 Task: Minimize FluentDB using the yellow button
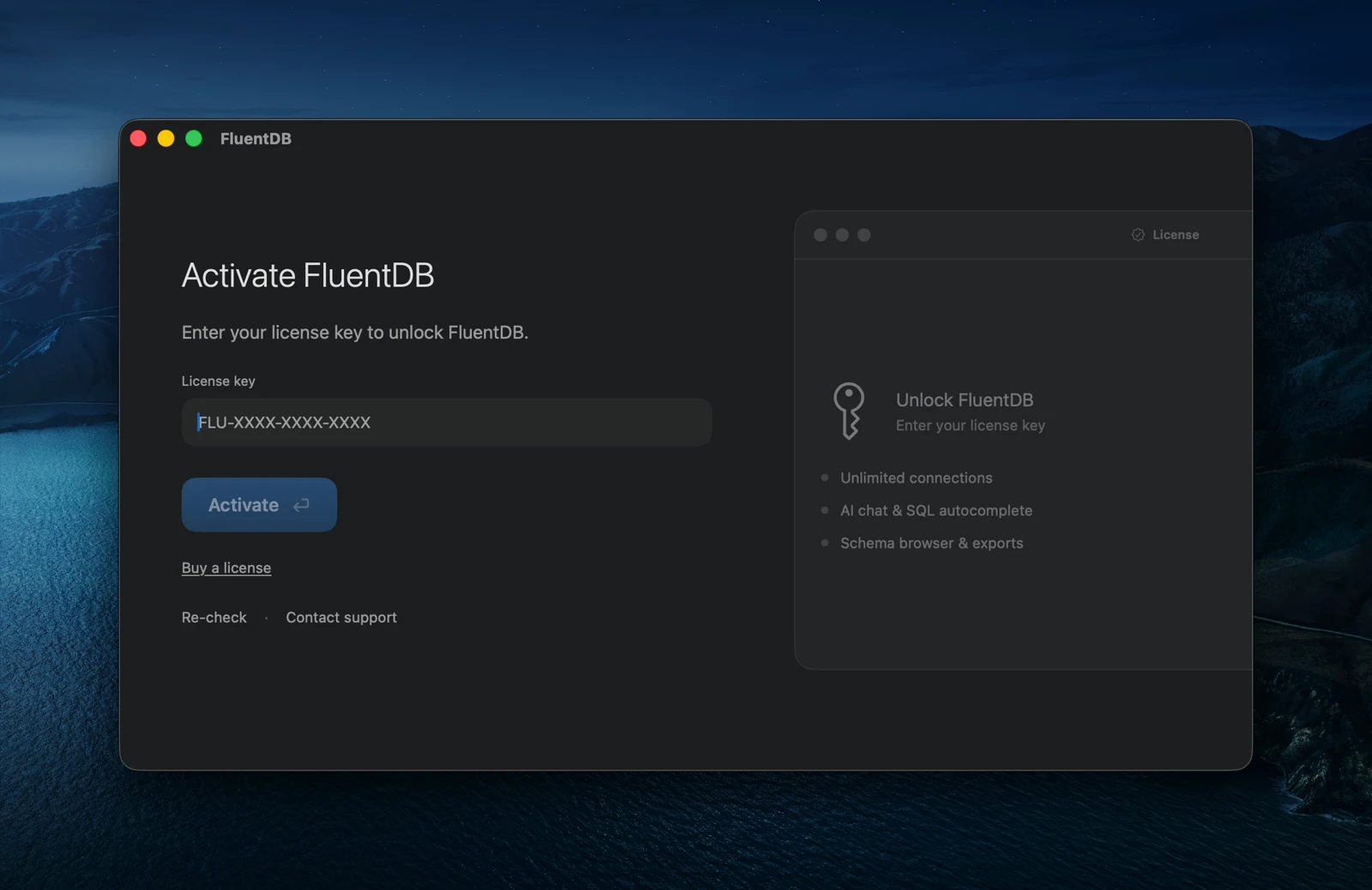tap(166, 139)
